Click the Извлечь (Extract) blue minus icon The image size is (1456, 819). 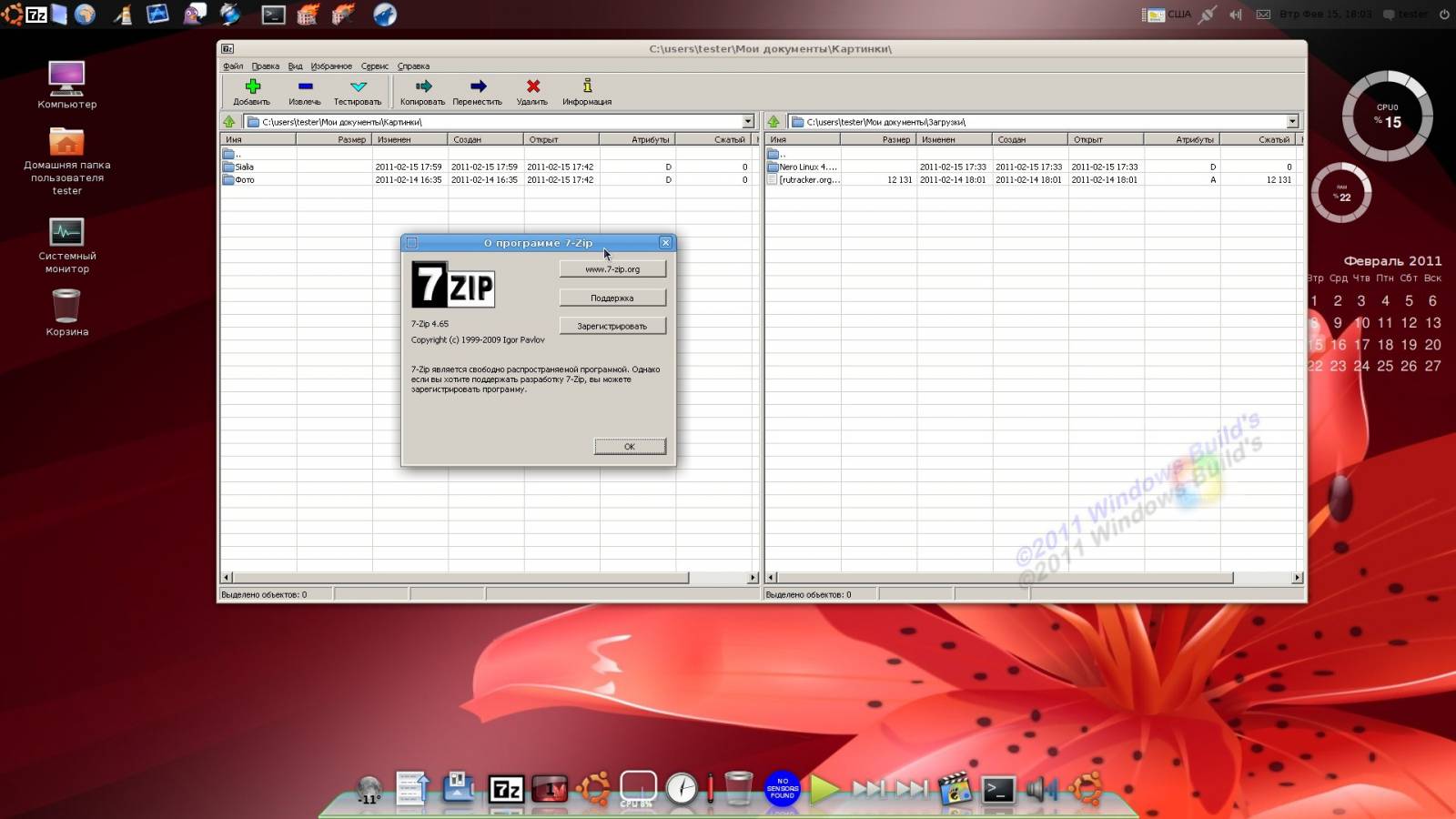pos(305,86)
